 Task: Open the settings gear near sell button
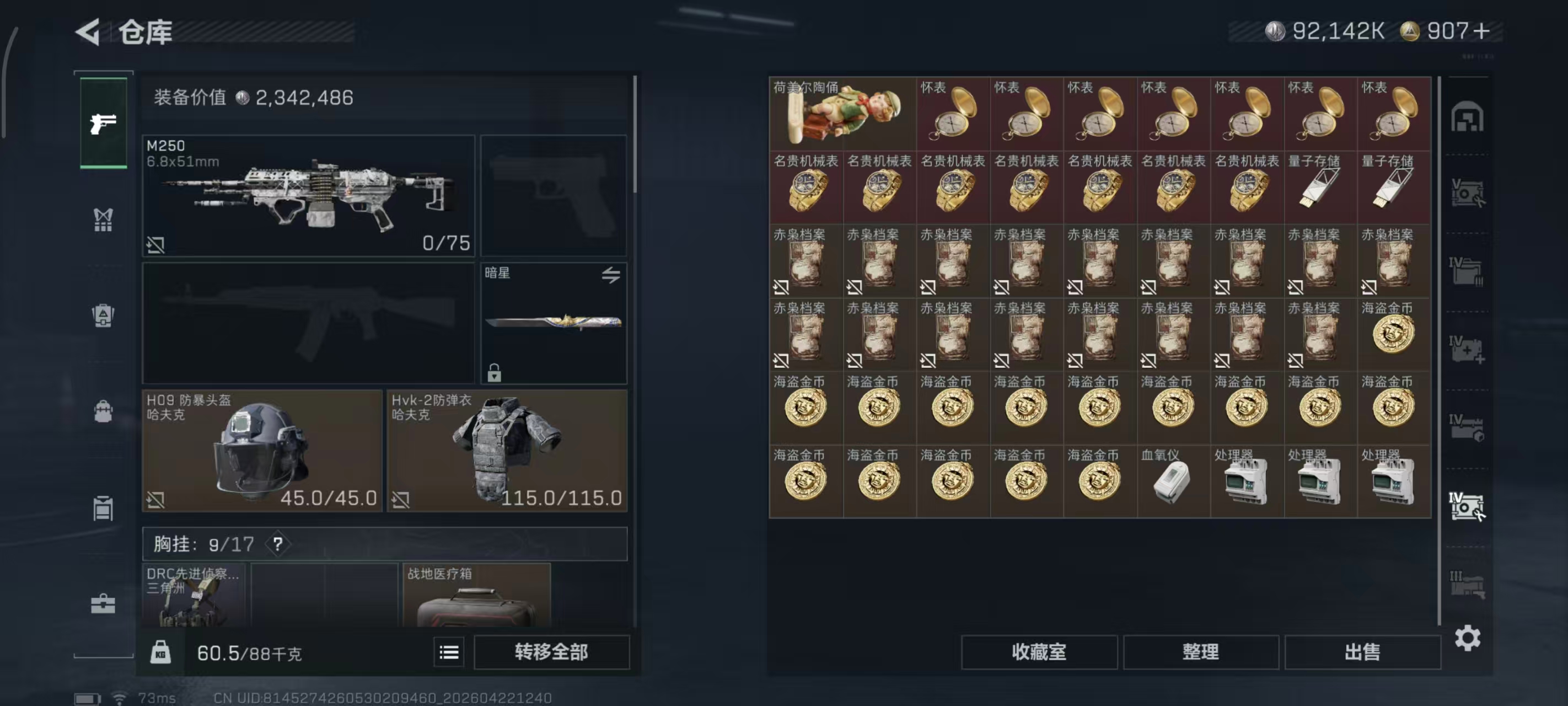point(1467,638)
